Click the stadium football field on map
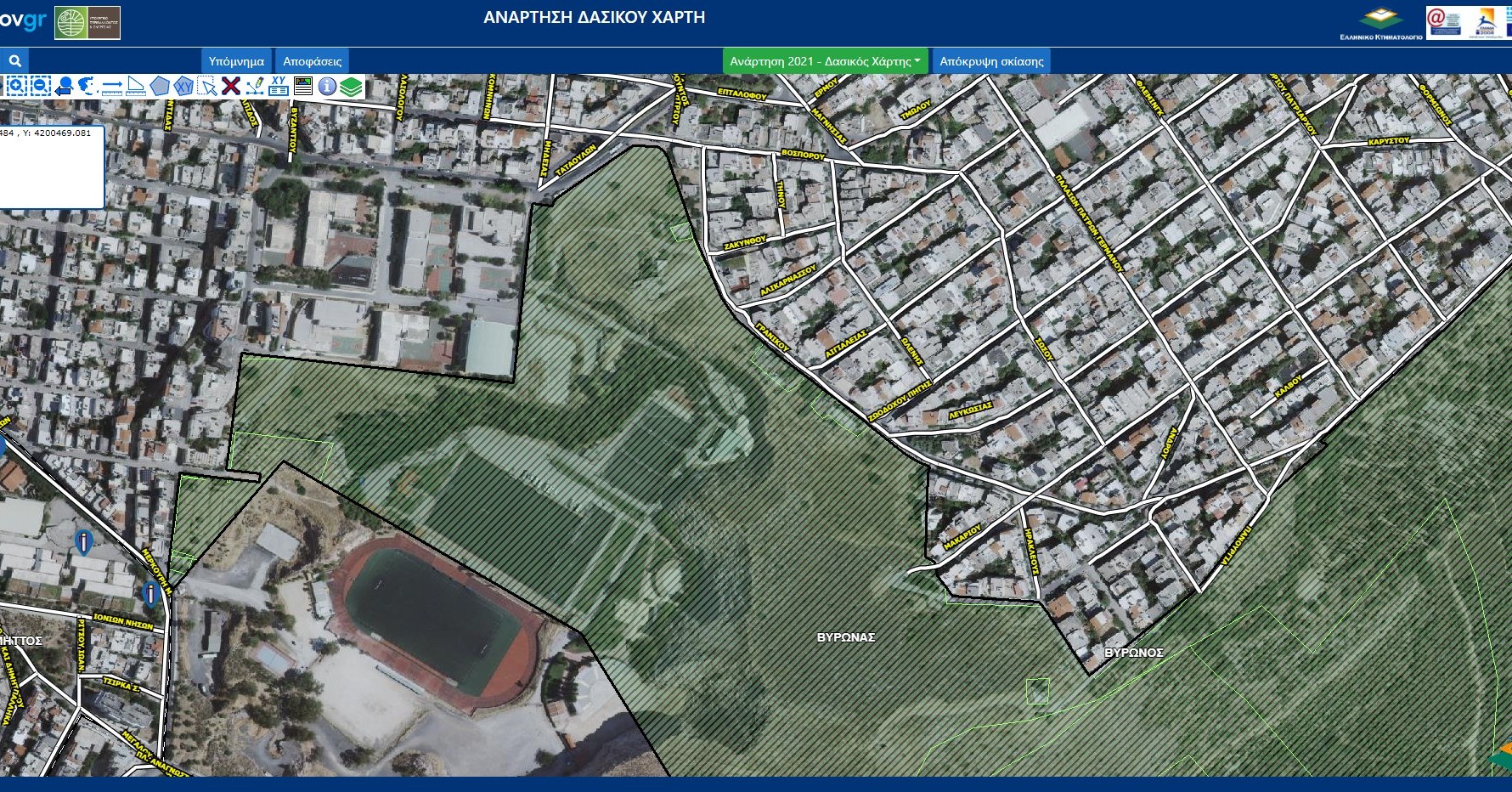The width and height of the screenshot is (1512, 792). [435, 617]
